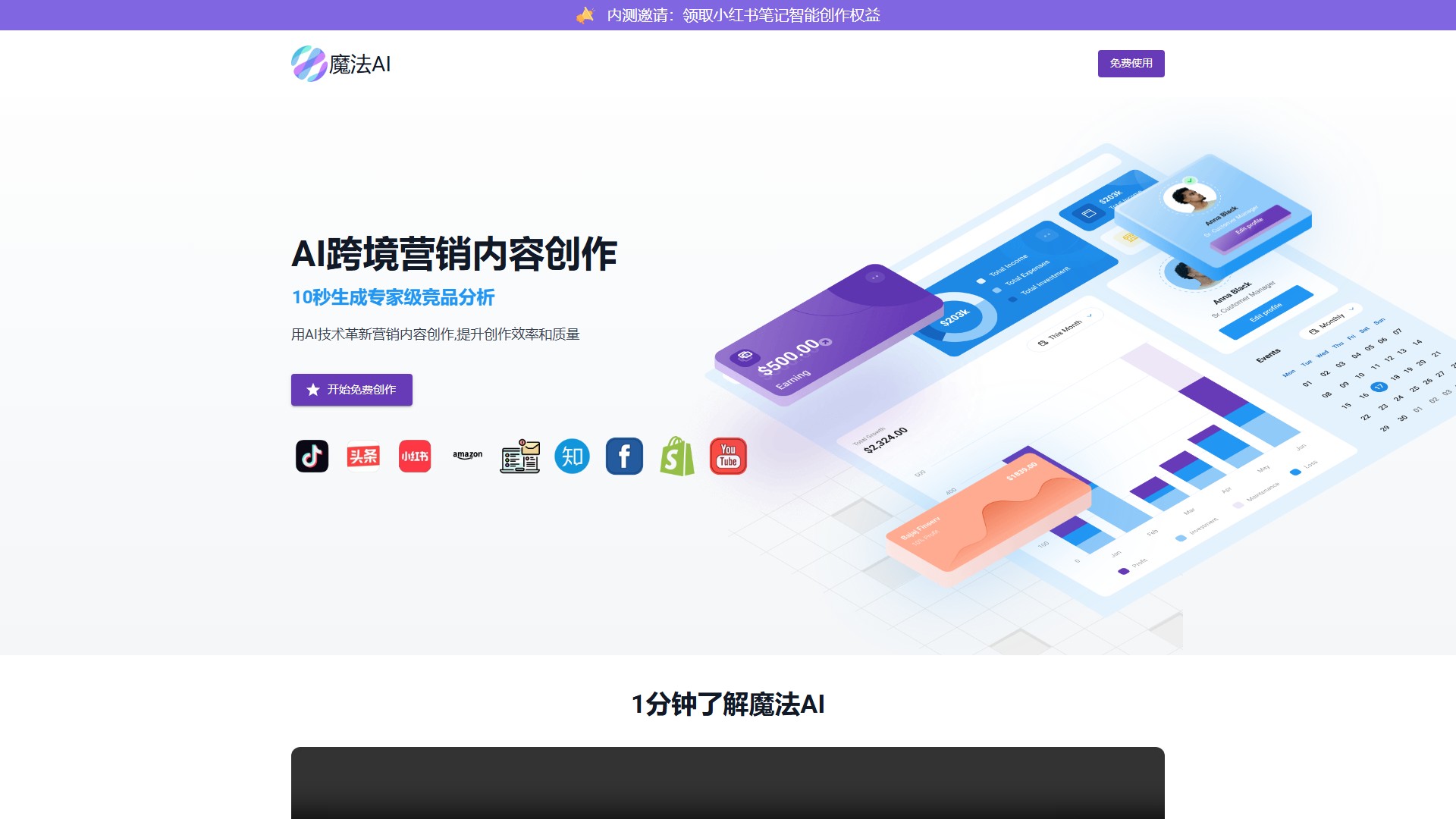Click the TikTok platform icon

[x=312, y=457]
